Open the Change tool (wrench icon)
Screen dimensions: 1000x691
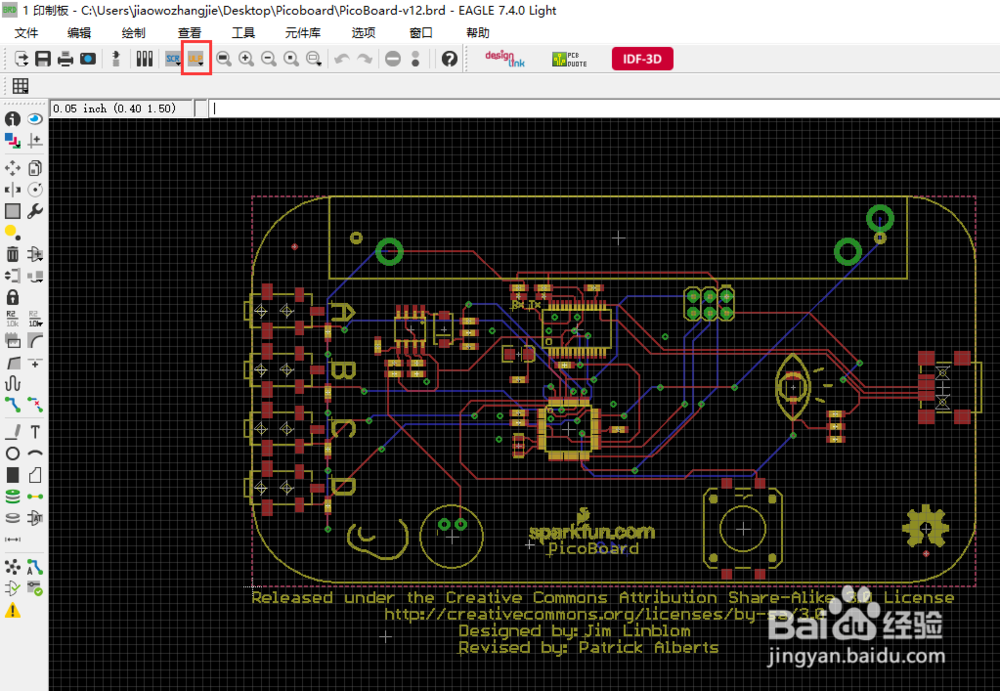[x=34, y=211]
